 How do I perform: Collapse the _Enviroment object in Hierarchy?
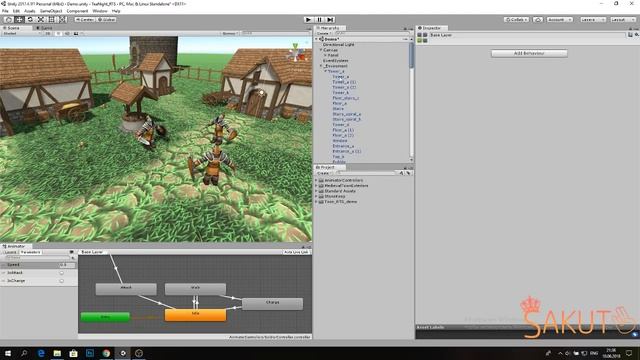pyautogui.click(x=321, y=66)
